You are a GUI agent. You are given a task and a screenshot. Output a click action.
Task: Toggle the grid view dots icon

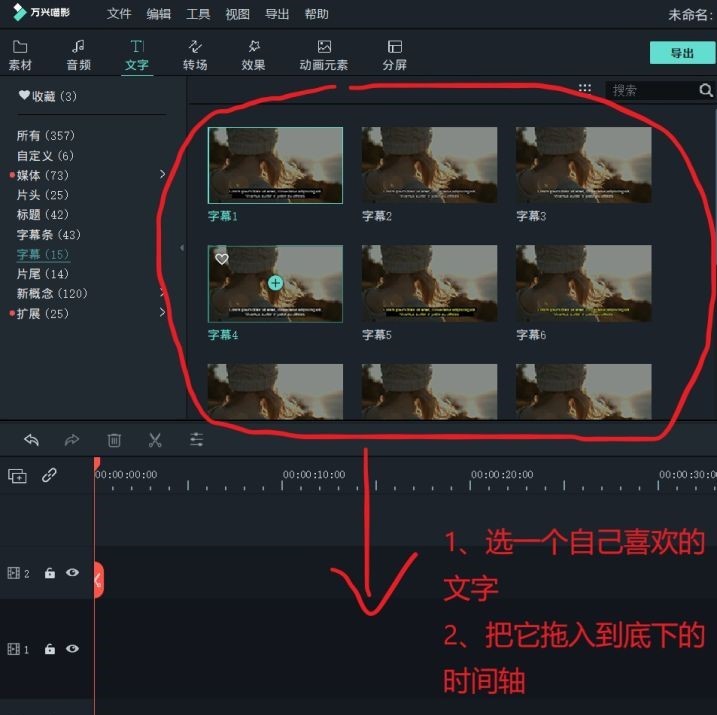(585, 88)
